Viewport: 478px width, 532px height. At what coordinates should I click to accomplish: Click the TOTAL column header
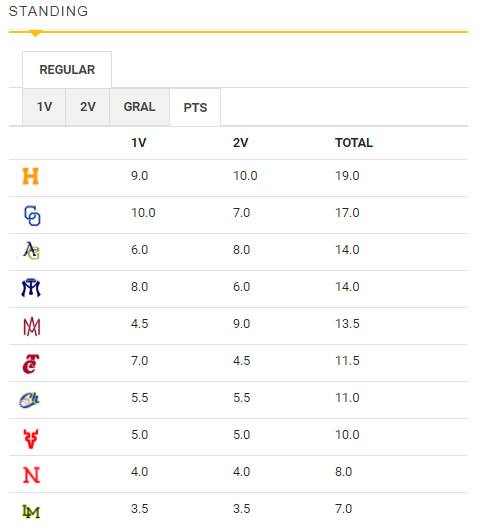point(354,143)
